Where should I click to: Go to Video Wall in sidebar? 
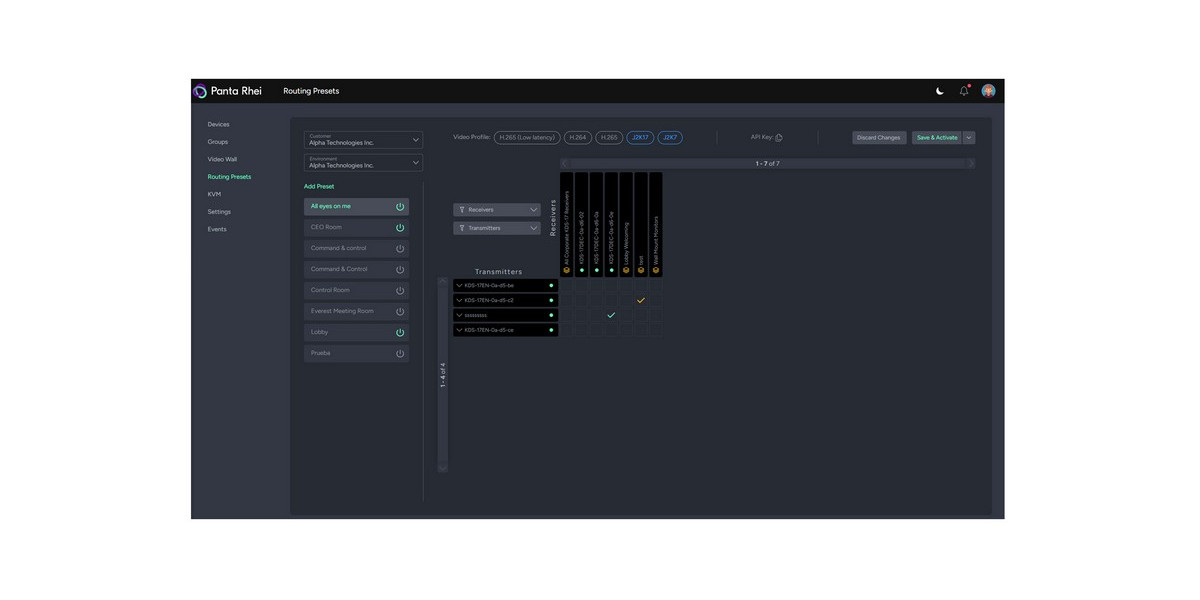coord(222,159)
